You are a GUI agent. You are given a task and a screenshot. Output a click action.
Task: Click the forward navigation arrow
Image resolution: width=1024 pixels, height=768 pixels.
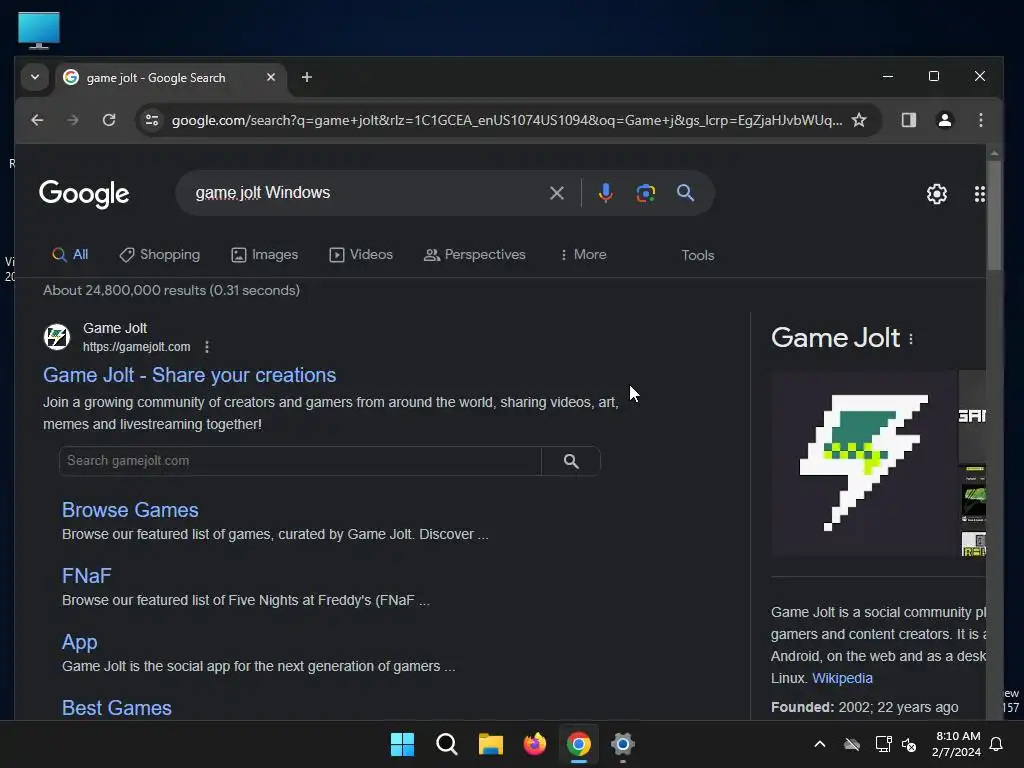point(73,120)
